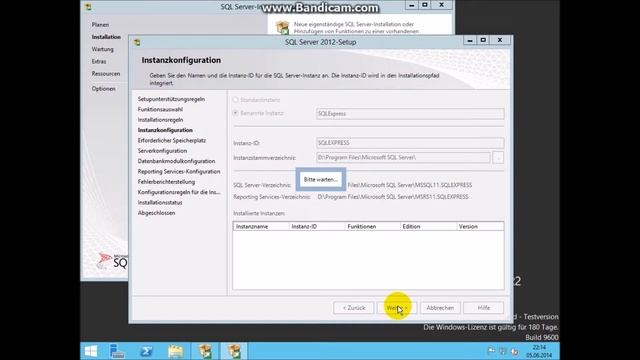Select Installationsstatus step
This screenshot has height=360, width=640.
coord(160,202)
